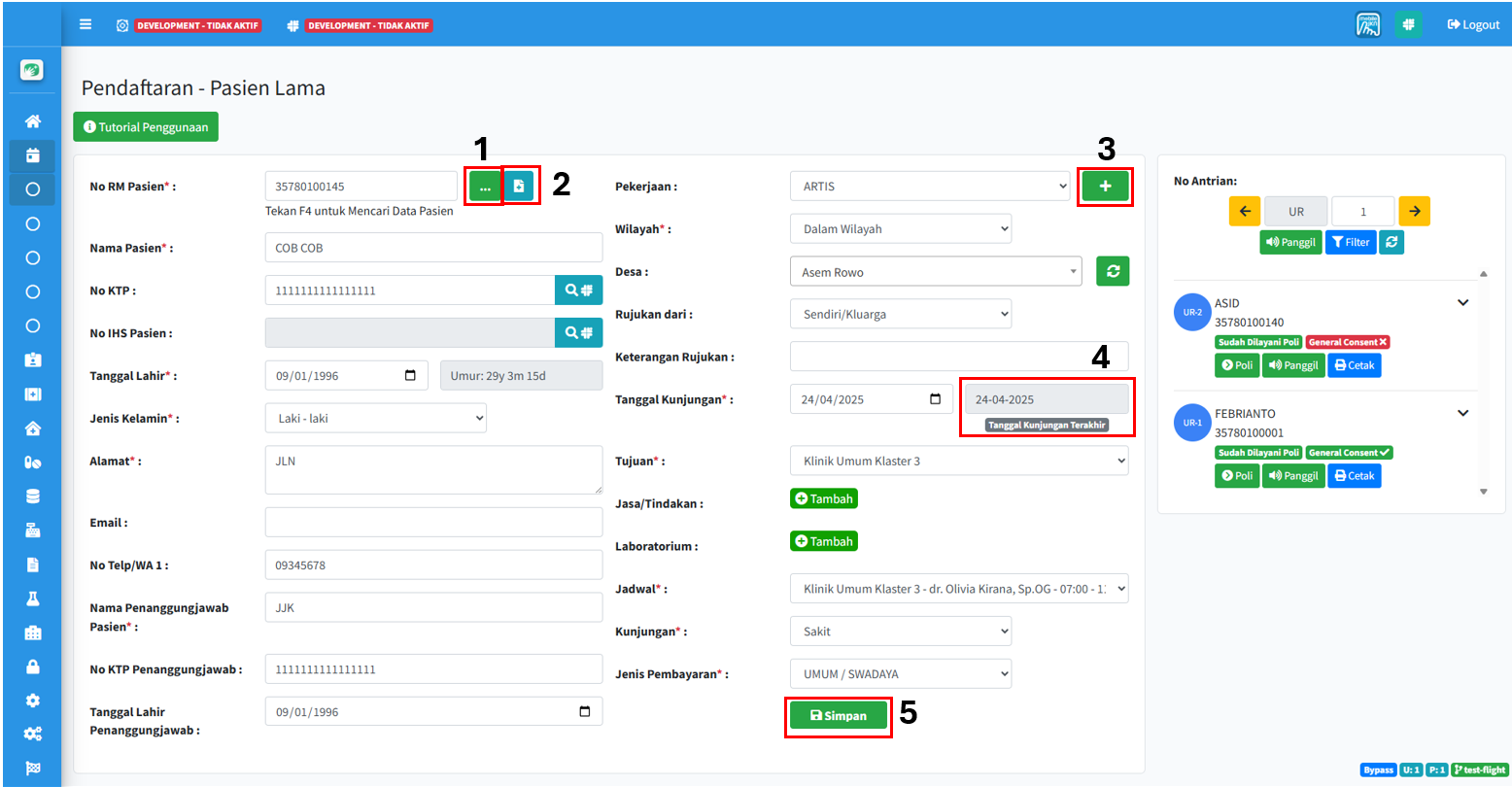Click the home icon in the left sidebar

point(33,121)
